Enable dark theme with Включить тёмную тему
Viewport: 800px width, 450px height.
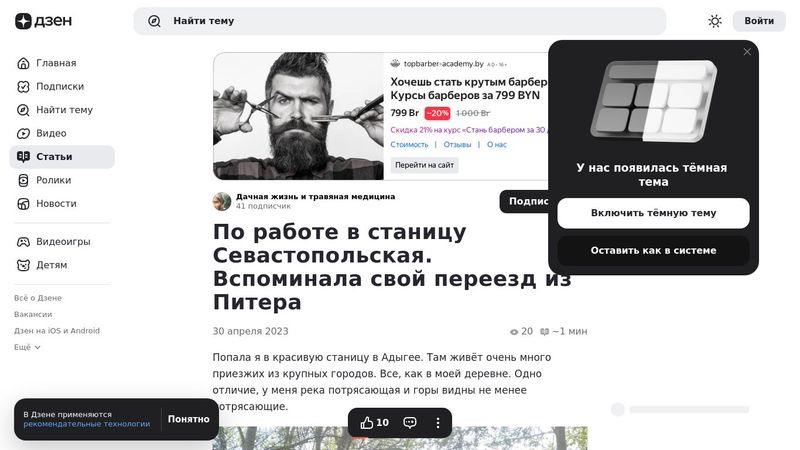click(653, 213)
